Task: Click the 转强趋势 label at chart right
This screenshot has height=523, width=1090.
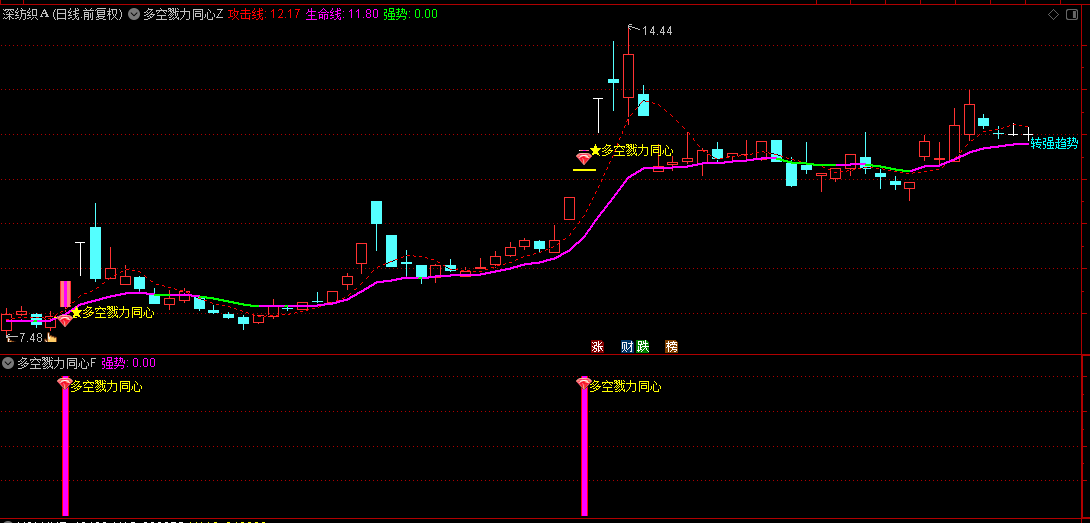Action: 1055,143
